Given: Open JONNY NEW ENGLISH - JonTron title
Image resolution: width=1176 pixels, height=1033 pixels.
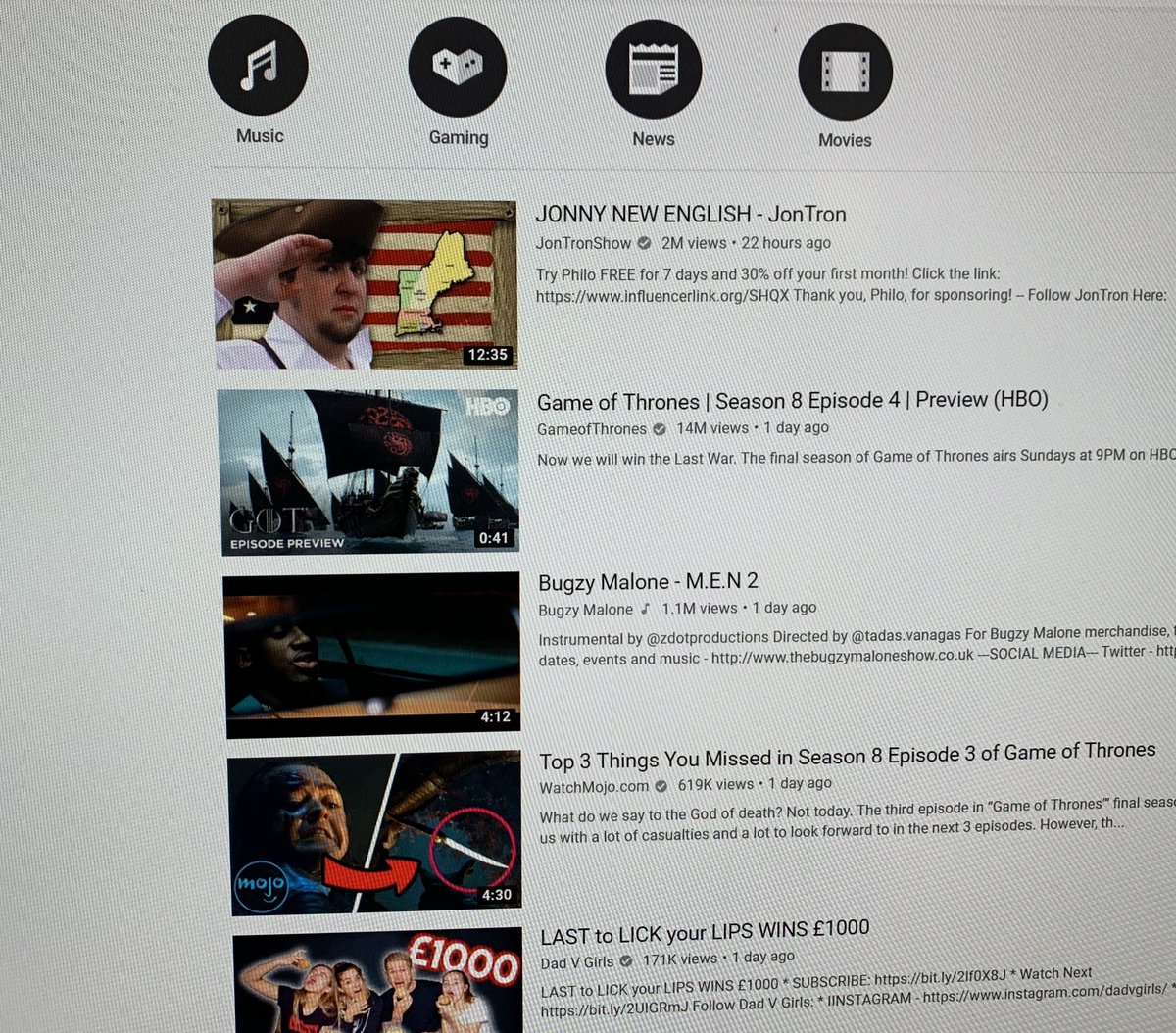Looking at the screenshot, I should coord(690,214).
